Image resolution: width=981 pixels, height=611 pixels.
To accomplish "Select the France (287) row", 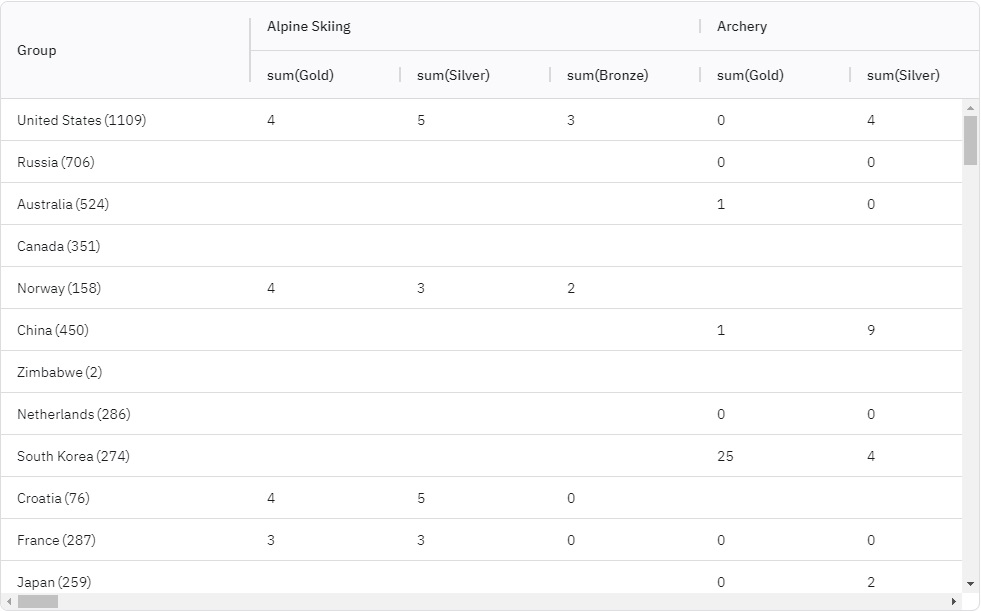I will tap(481, 540).
